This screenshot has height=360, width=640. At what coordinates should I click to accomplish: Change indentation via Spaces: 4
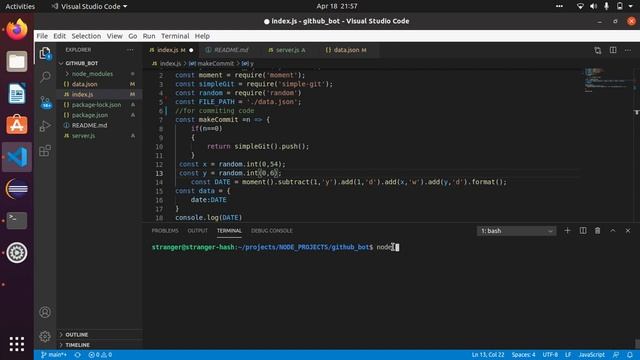(x=523, y=355)
